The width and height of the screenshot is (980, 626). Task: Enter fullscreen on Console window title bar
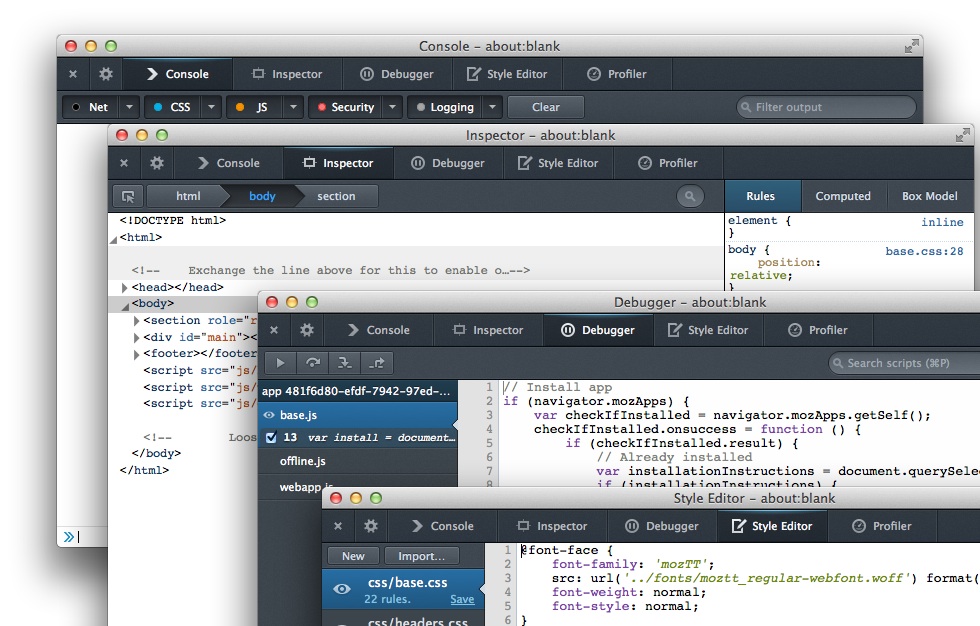tap(911, 46)
